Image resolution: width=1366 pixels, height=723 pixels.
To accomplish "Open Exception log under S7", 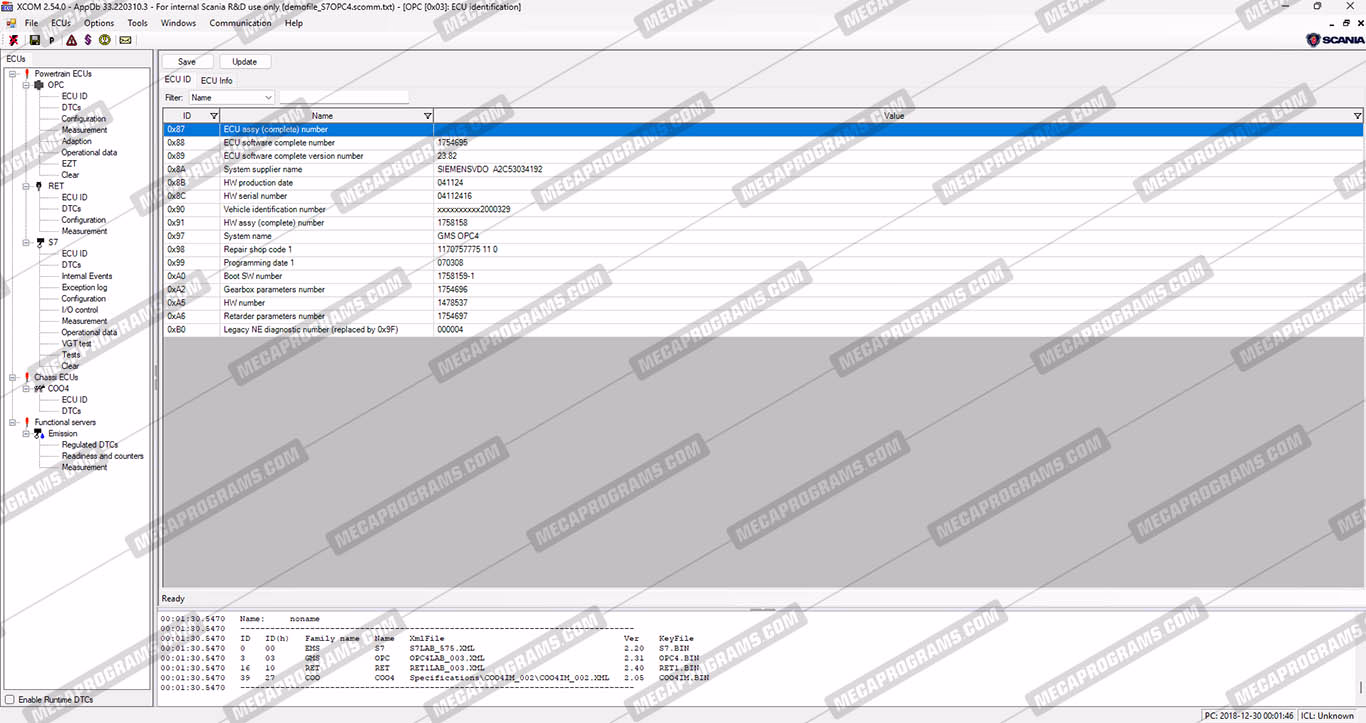I will point(84,287).
